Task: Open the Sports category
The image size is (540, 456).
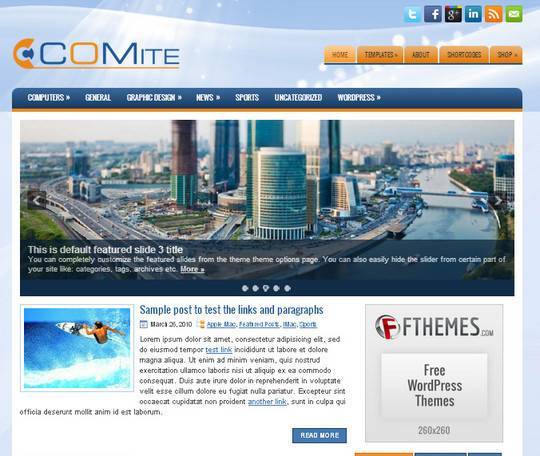Action: 247,98
